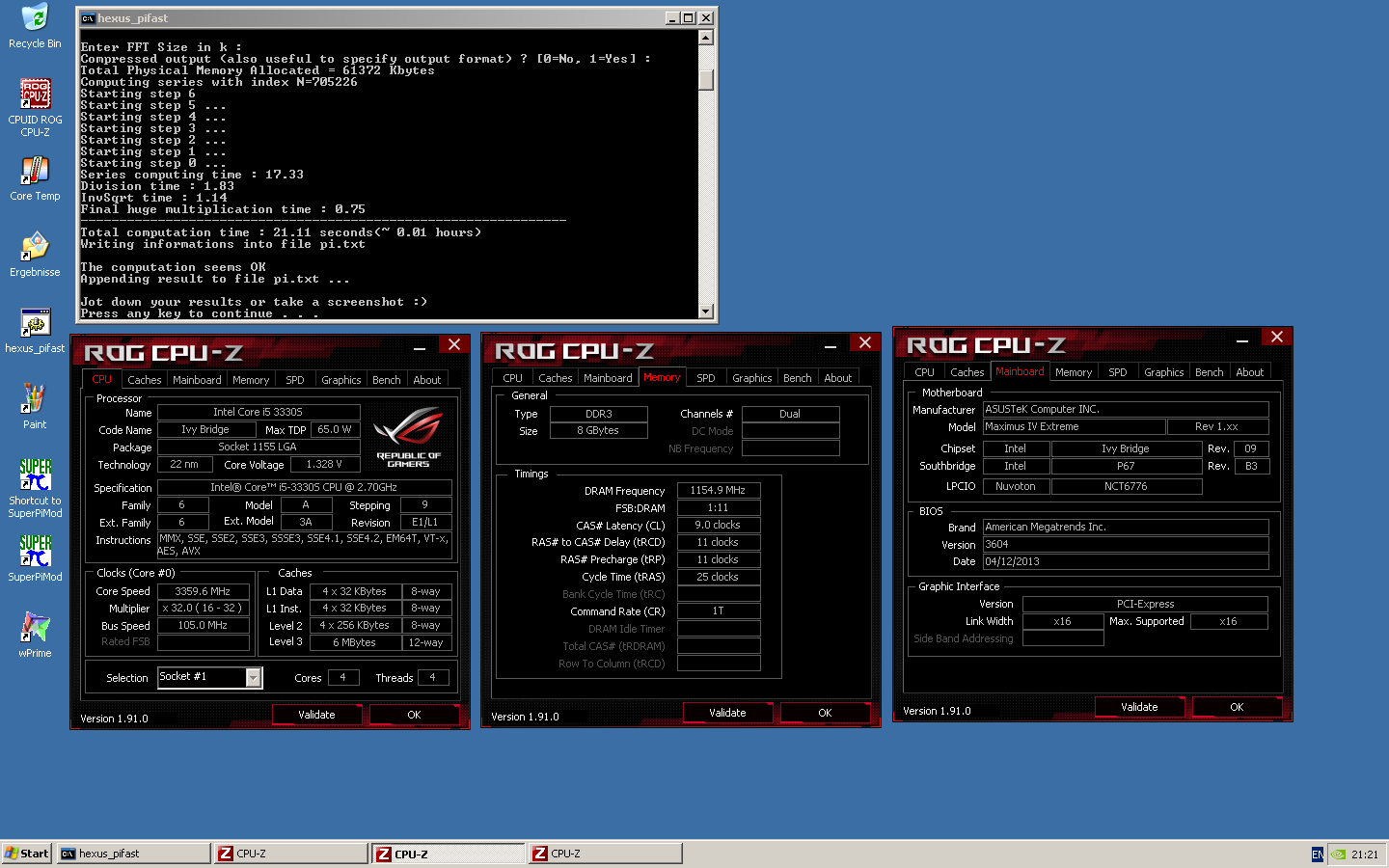
Task: Click console scrollbar up arrow
Action: 706,38
